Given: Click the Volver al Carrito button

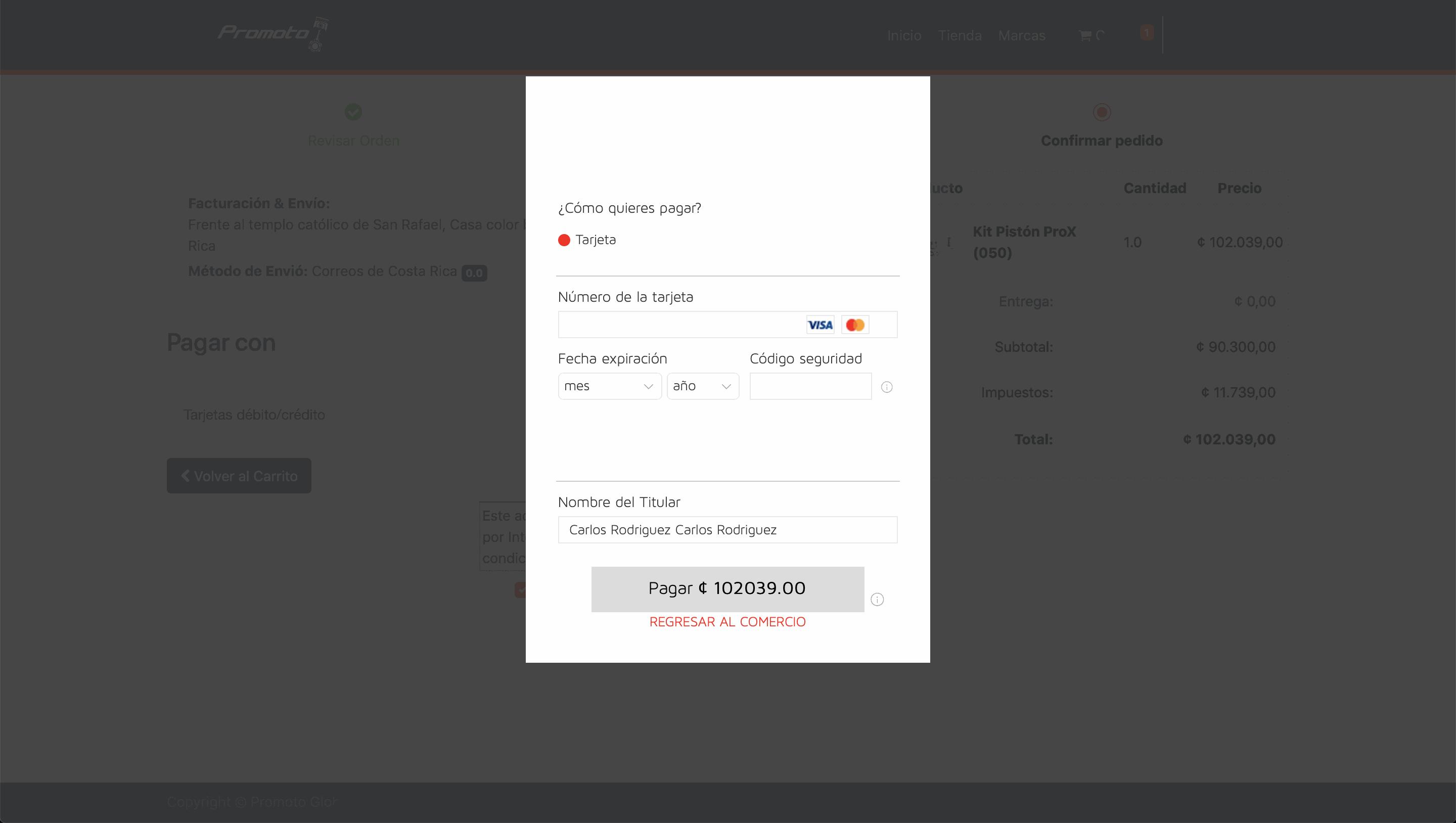Looking at the screenshot, I should tap(239, 476).
